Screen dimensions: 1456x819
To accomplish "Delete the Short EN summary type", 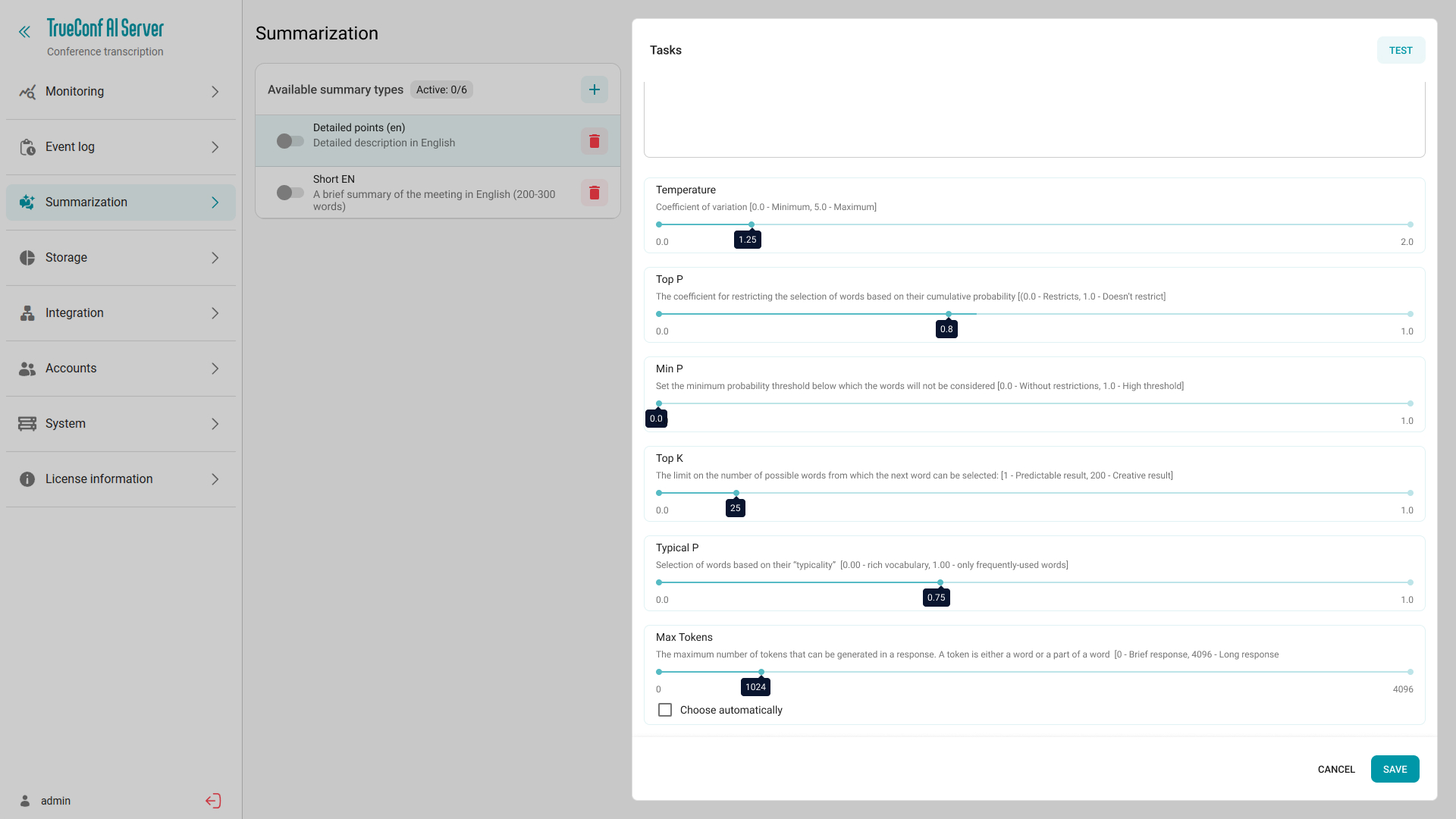I will click(x=595, y=193).
